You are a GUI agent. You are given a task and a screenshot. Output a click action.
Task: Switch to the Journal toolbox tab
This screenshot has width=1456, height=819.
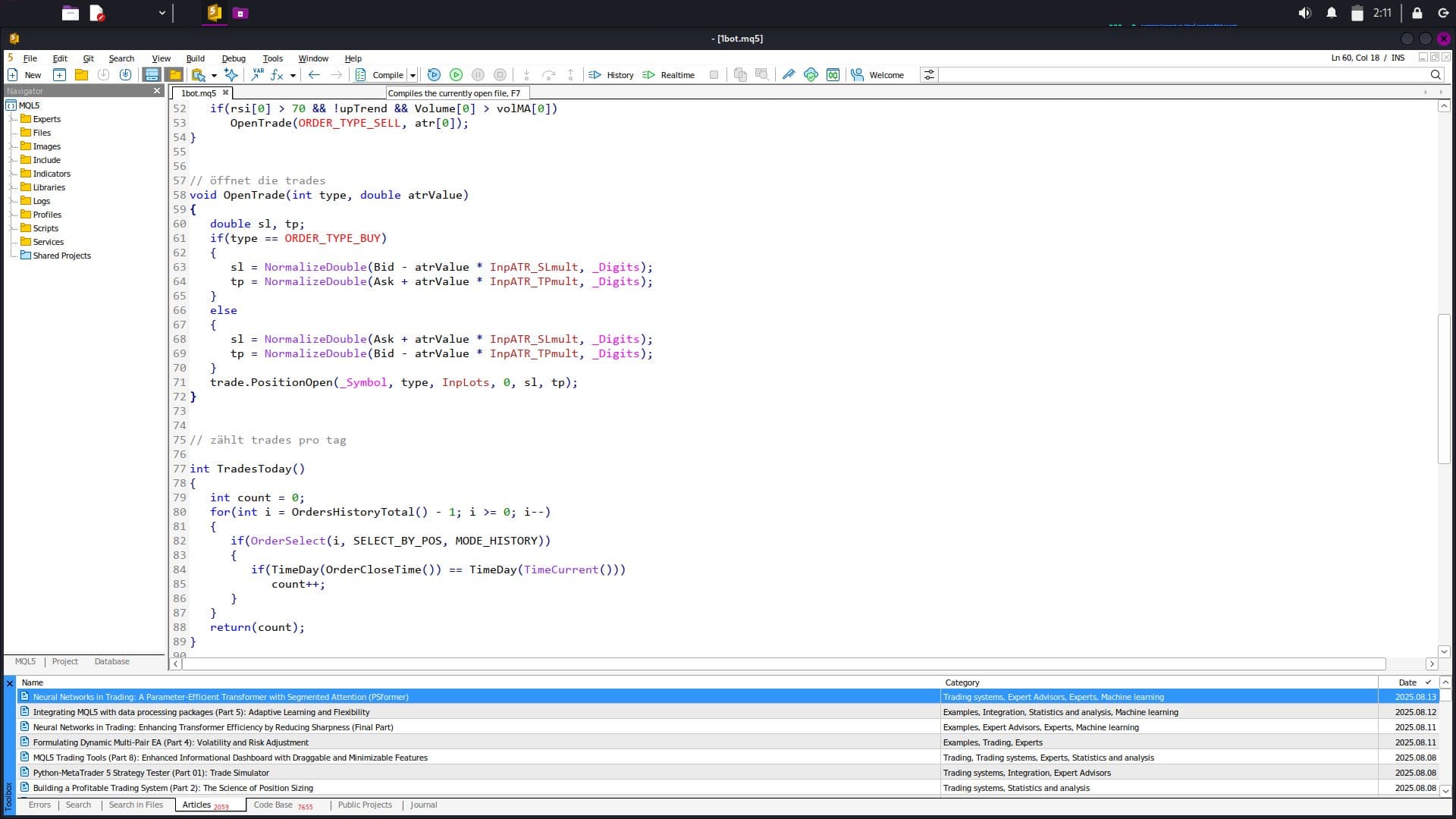(x=423, y=805)
